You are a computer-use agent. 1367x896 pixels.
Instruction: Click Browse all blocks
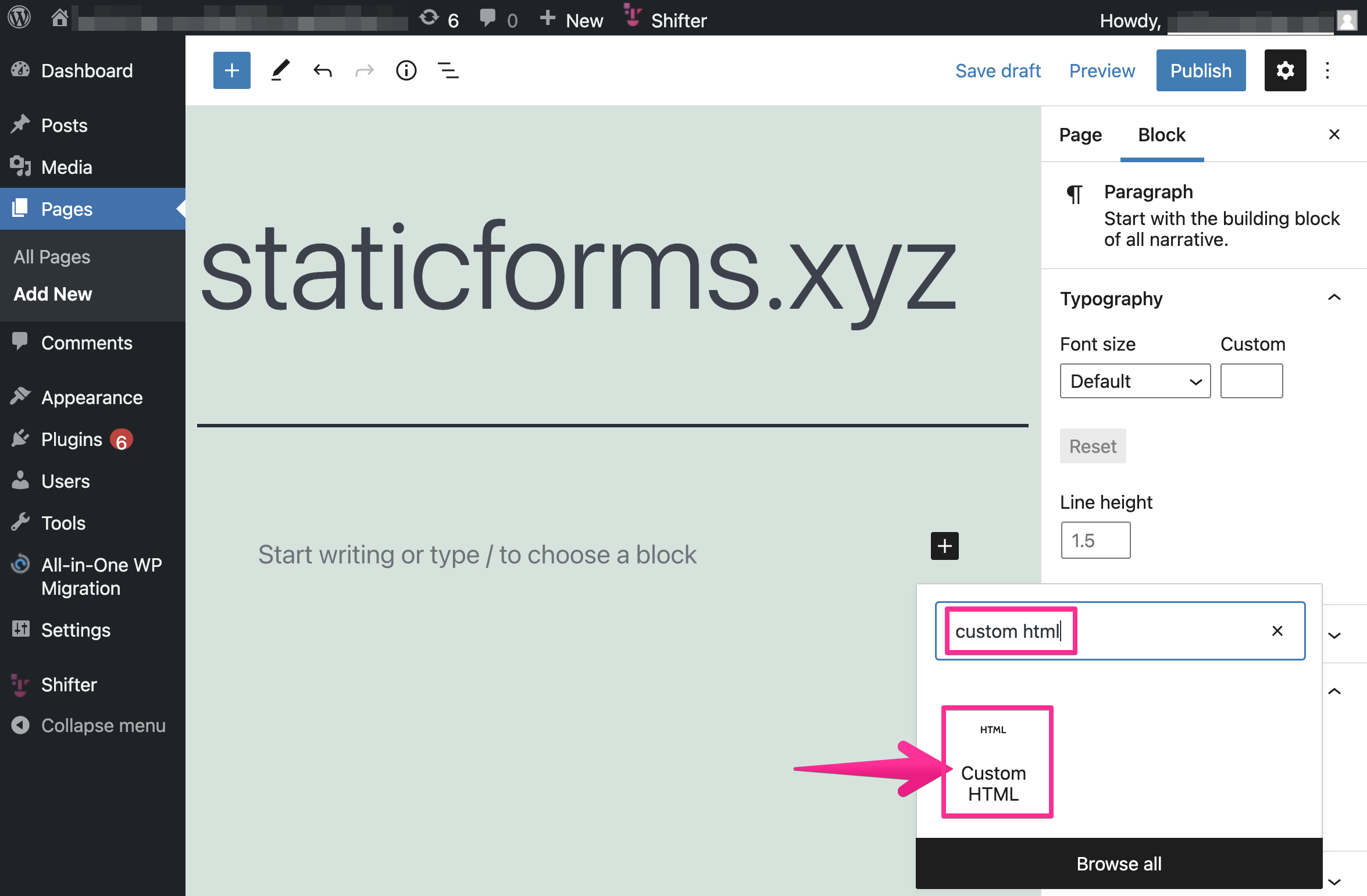1119,863
